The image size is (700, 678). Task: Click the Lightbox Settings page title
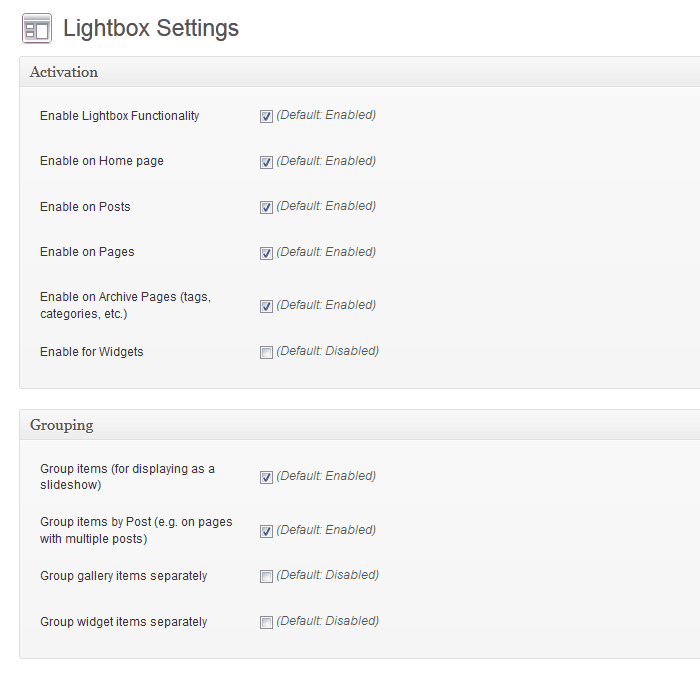coord(151,28)
